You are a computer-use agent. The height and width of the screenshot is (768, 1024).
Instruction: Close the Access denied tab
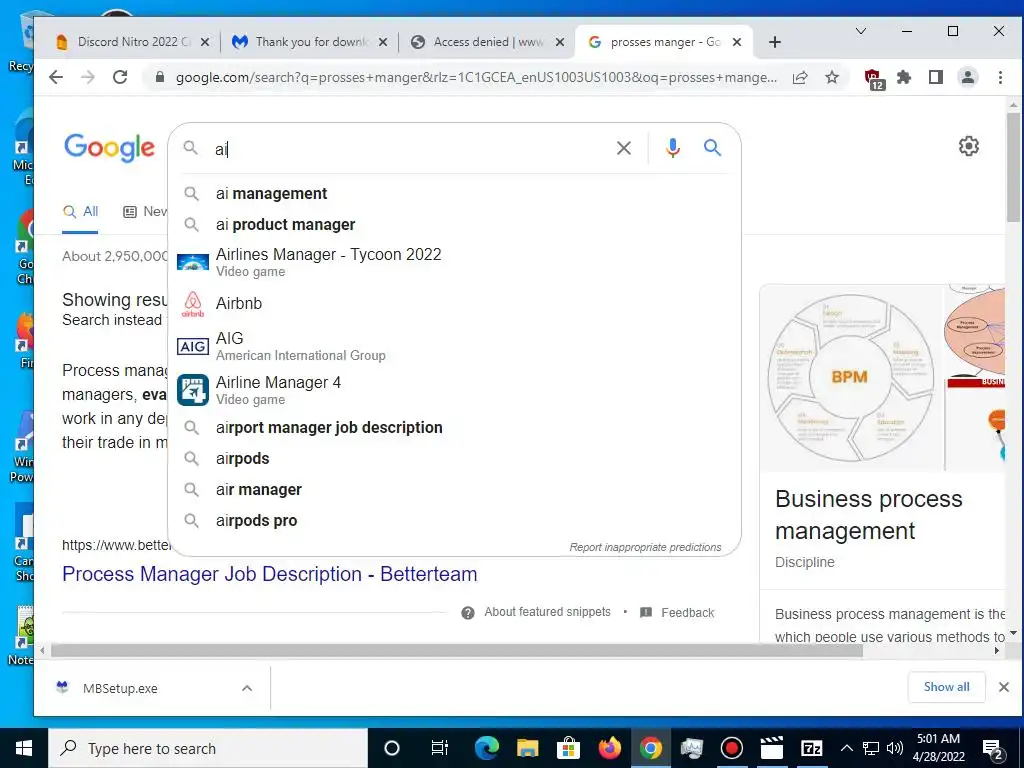[560, 42]
